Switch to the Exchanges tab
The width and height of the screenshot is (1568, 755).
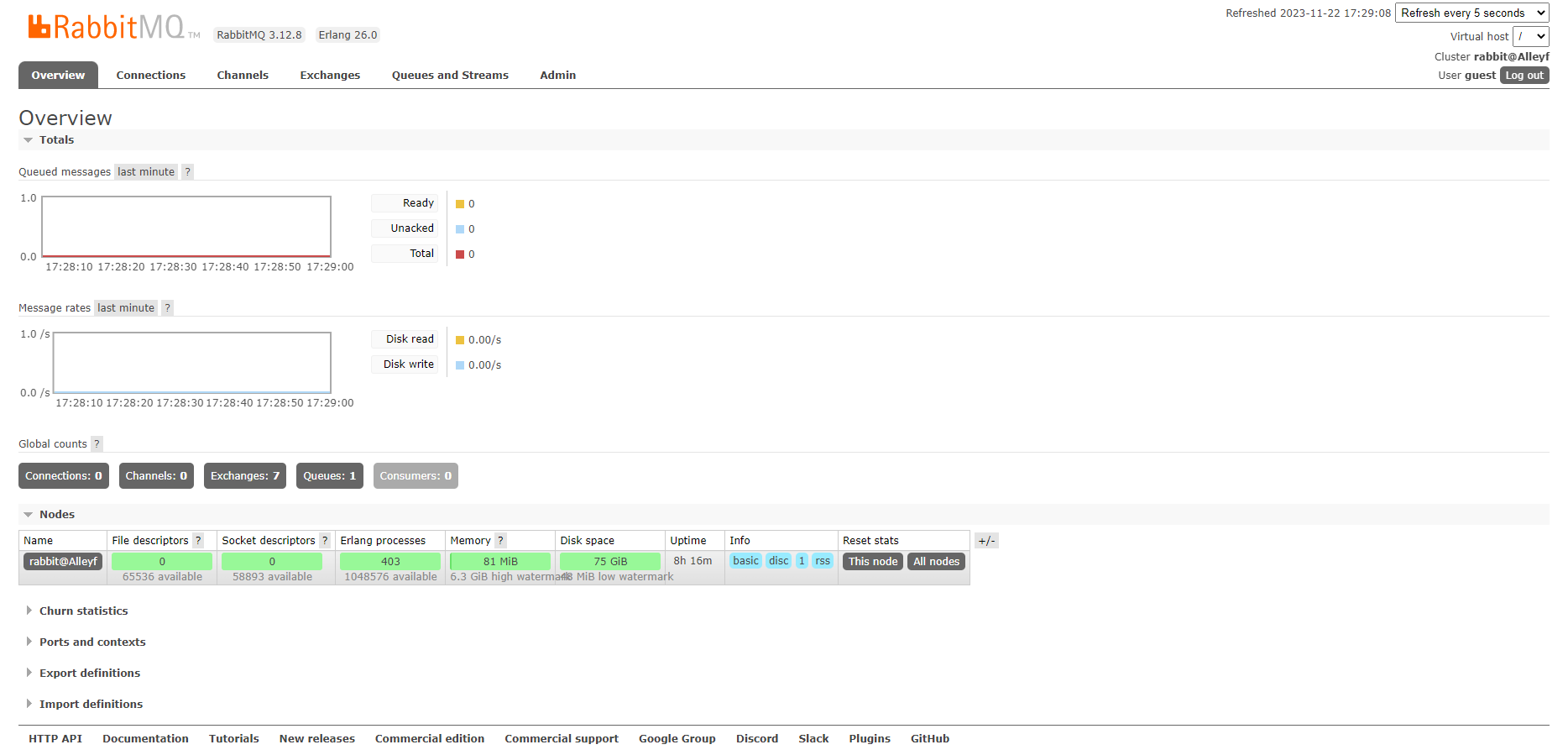[x=330, y=76]
